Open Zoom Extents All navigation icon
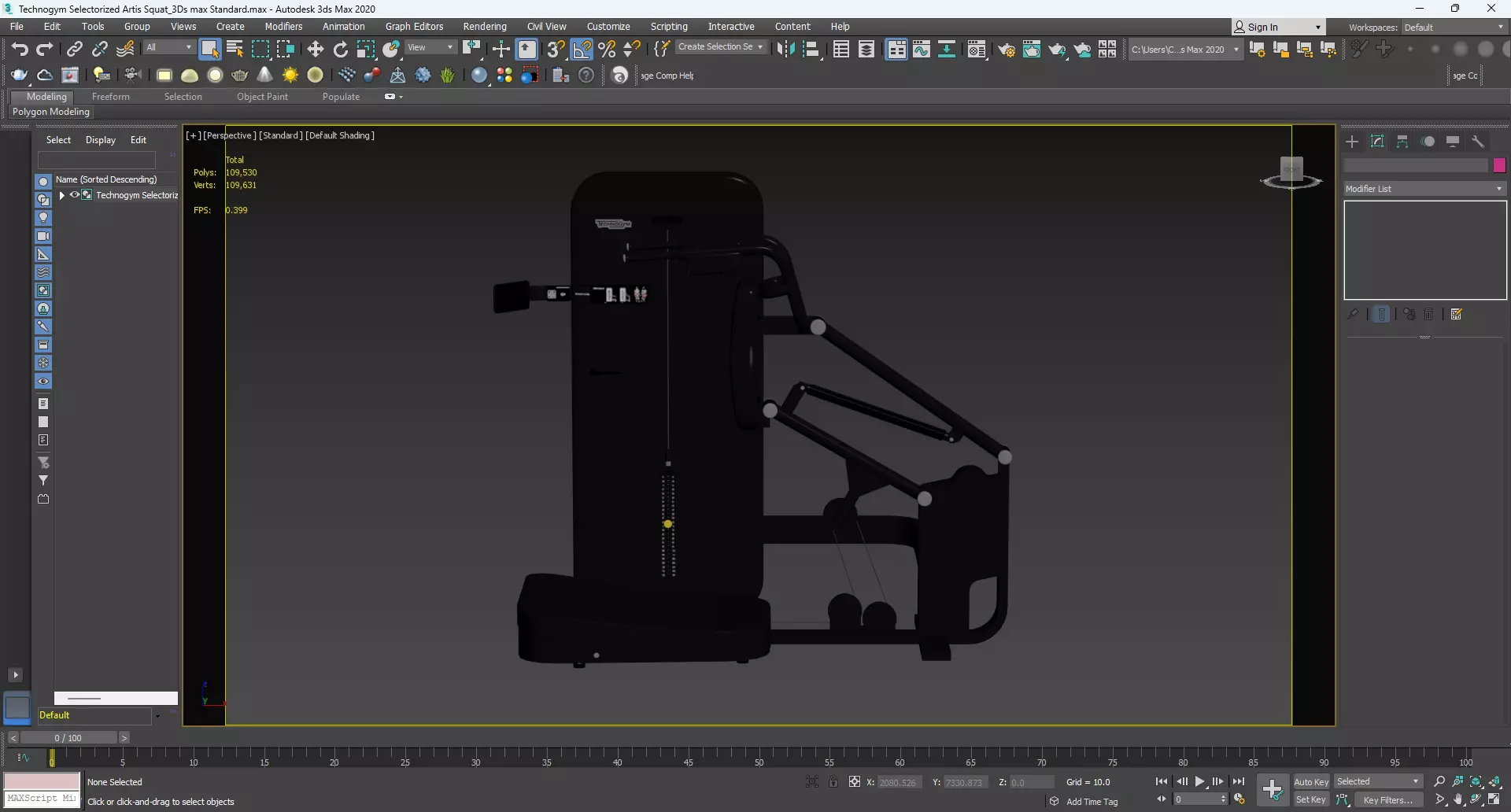 (x=1495, y=782)
